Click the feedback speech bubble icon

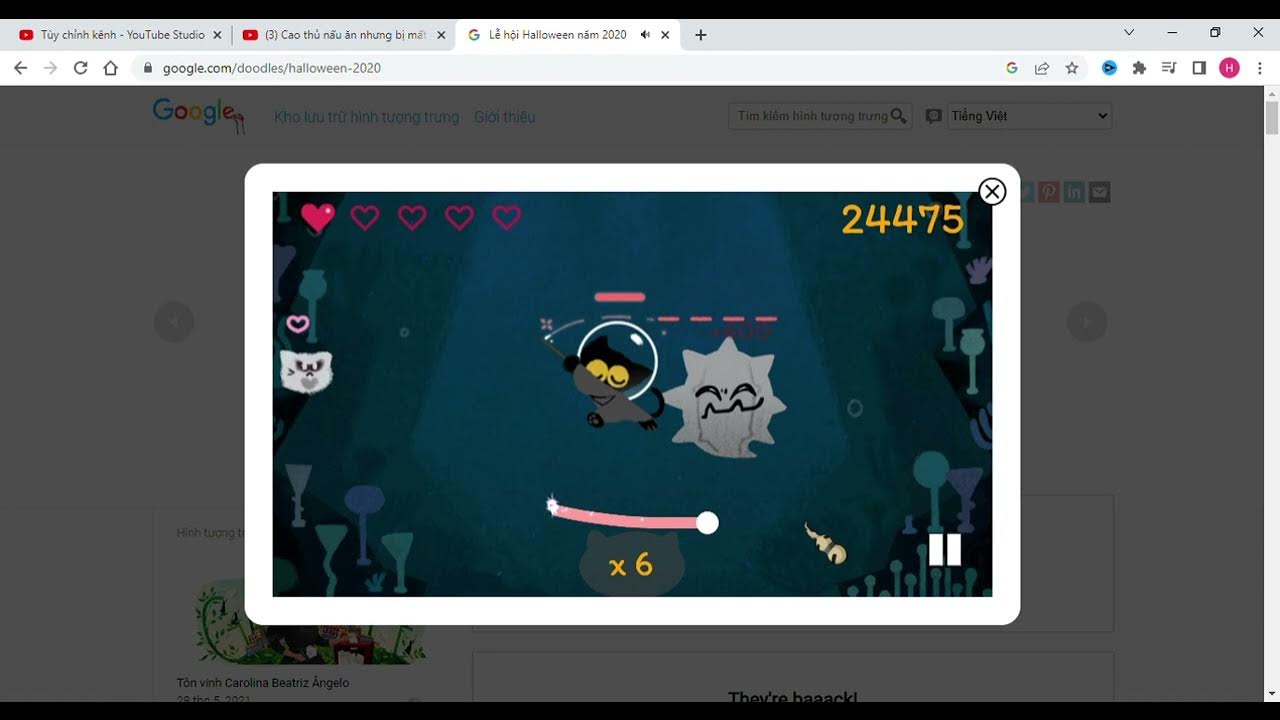click(933, 116)
